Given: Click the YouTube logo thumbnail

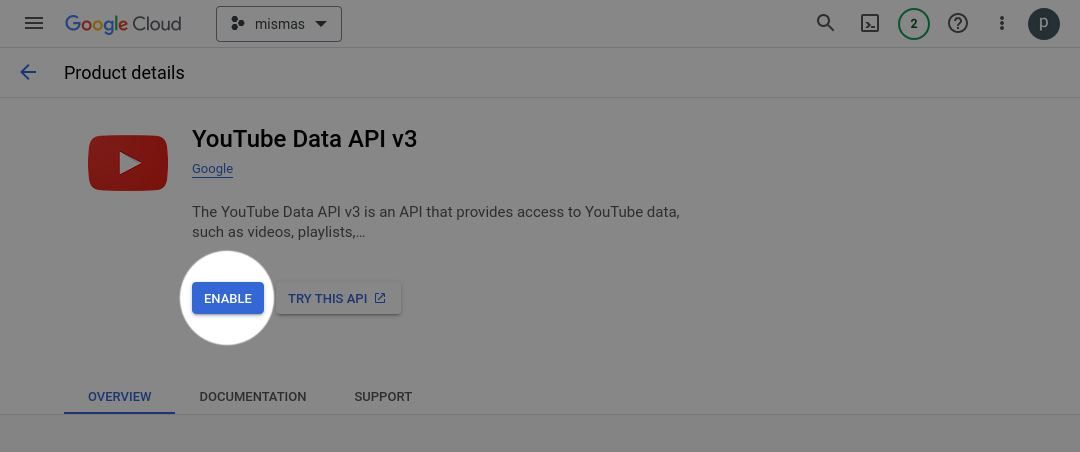Looking at the screenshot, I should [128, 163].
